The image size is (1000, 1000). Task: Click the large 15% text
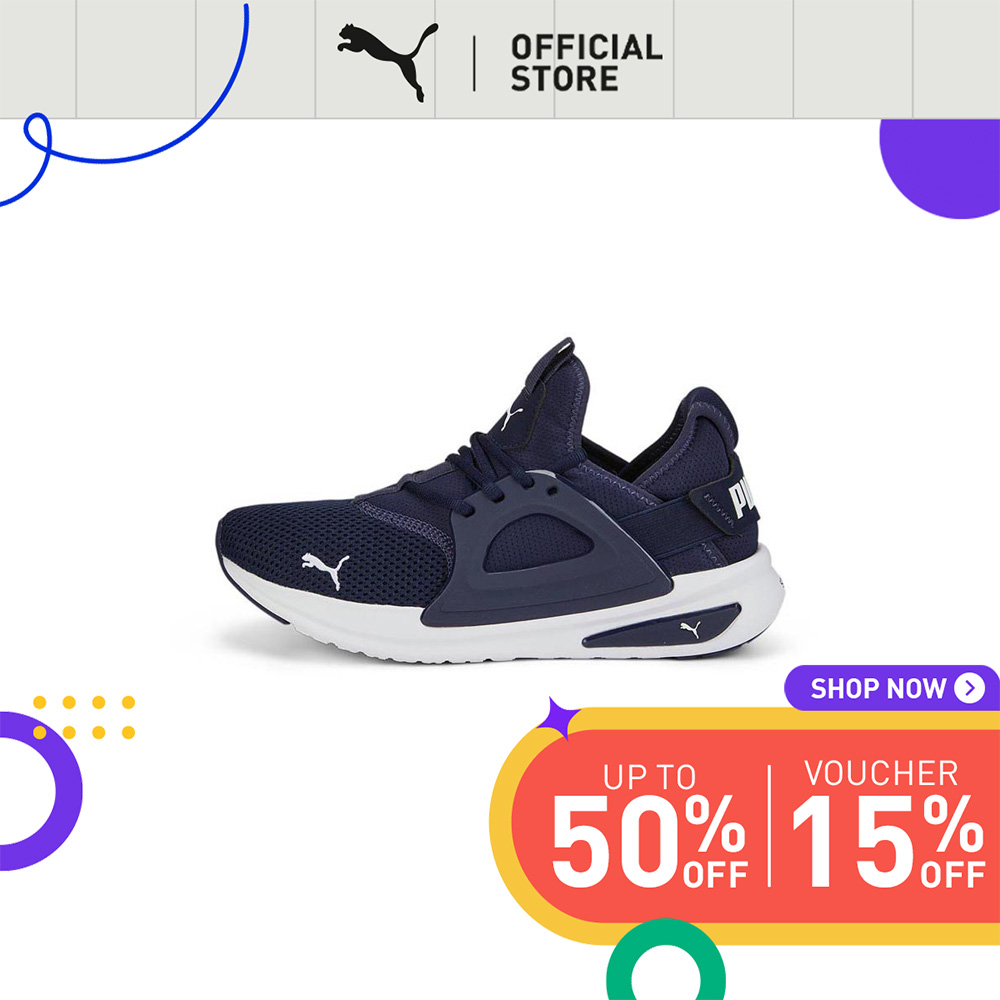(888, 842)
